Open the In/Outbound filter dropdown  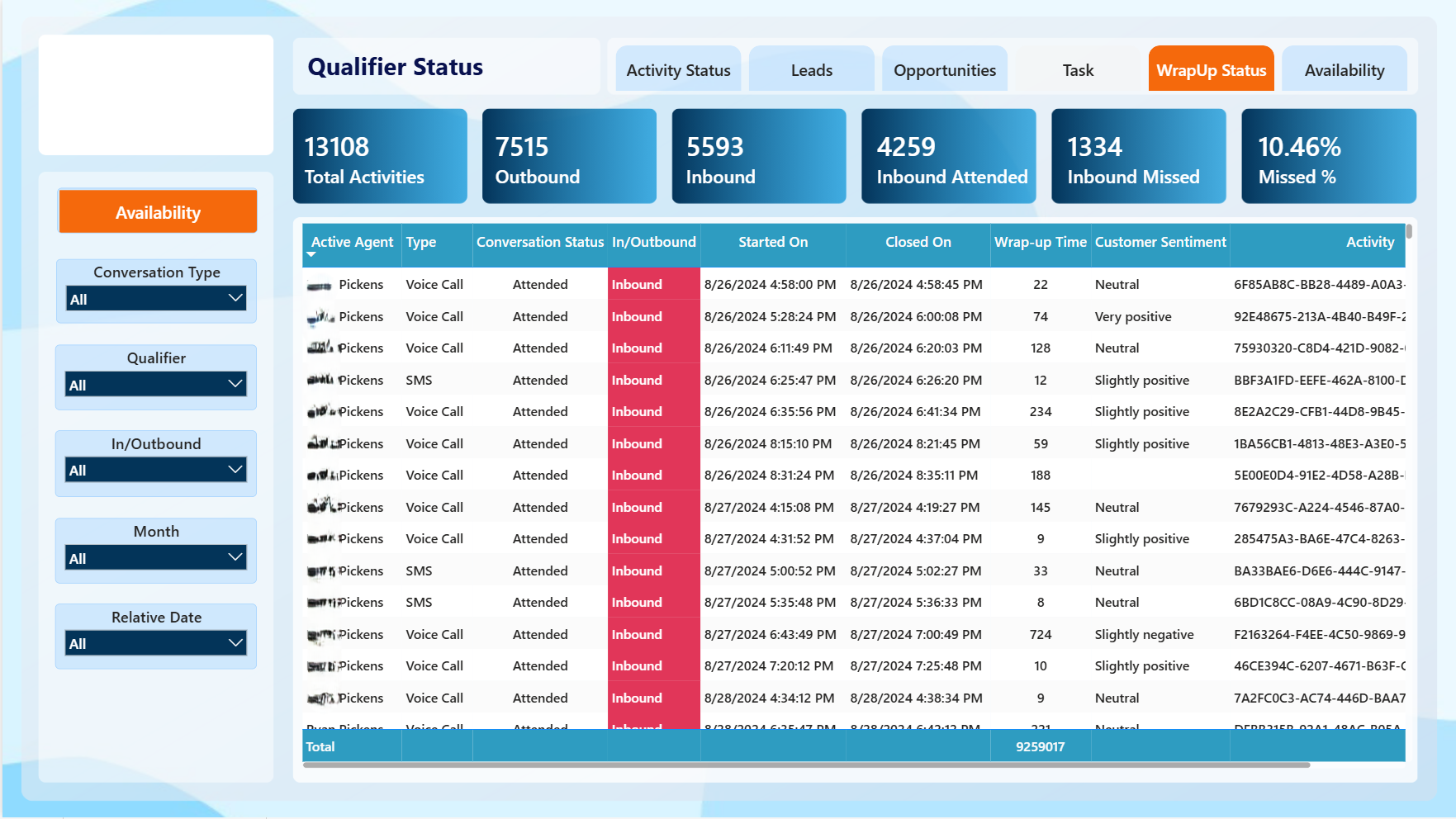(x=156, y=470)
